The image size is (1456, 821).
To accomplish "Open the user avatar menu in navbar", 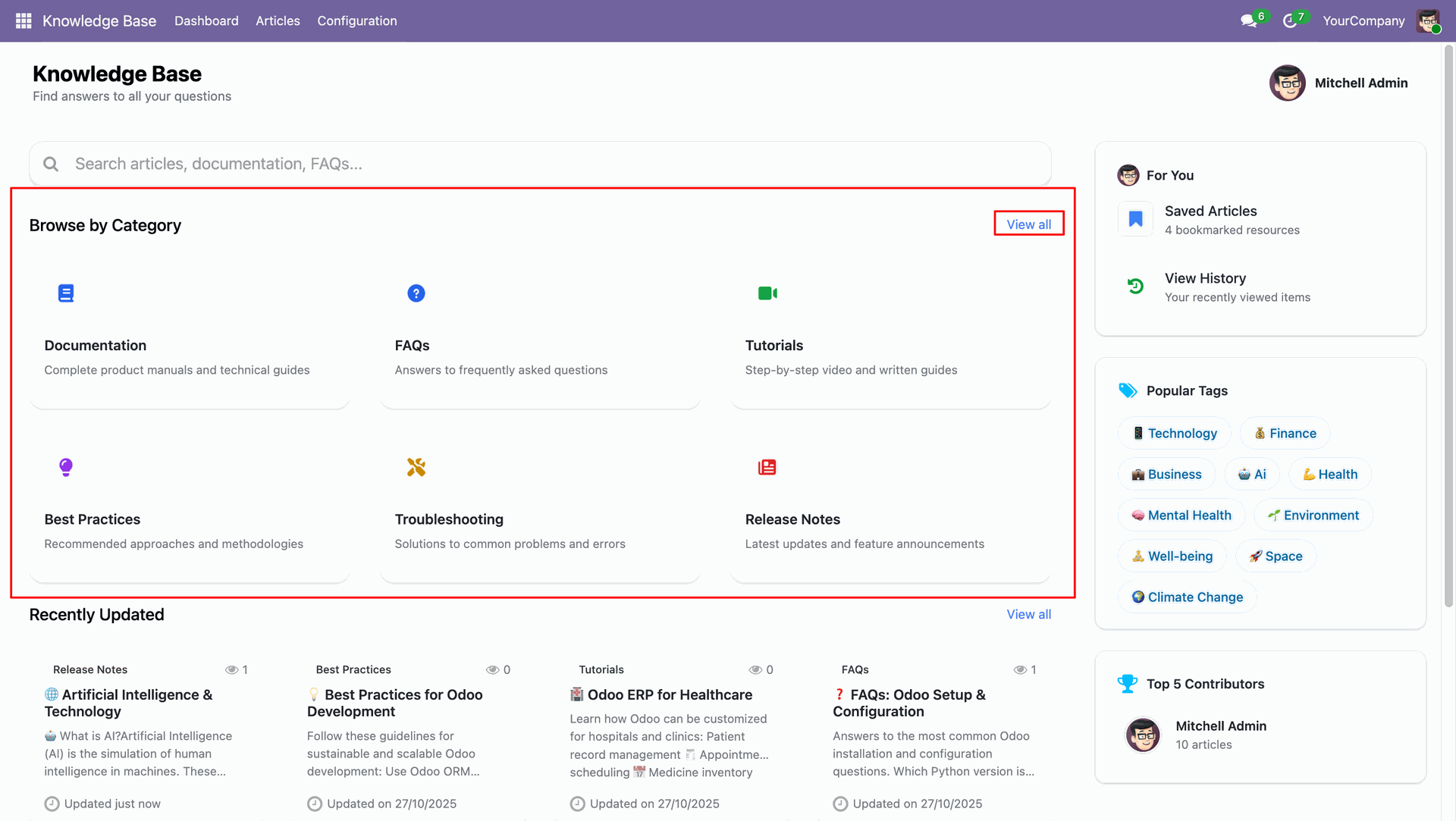I will click(x=1428, y=20).
